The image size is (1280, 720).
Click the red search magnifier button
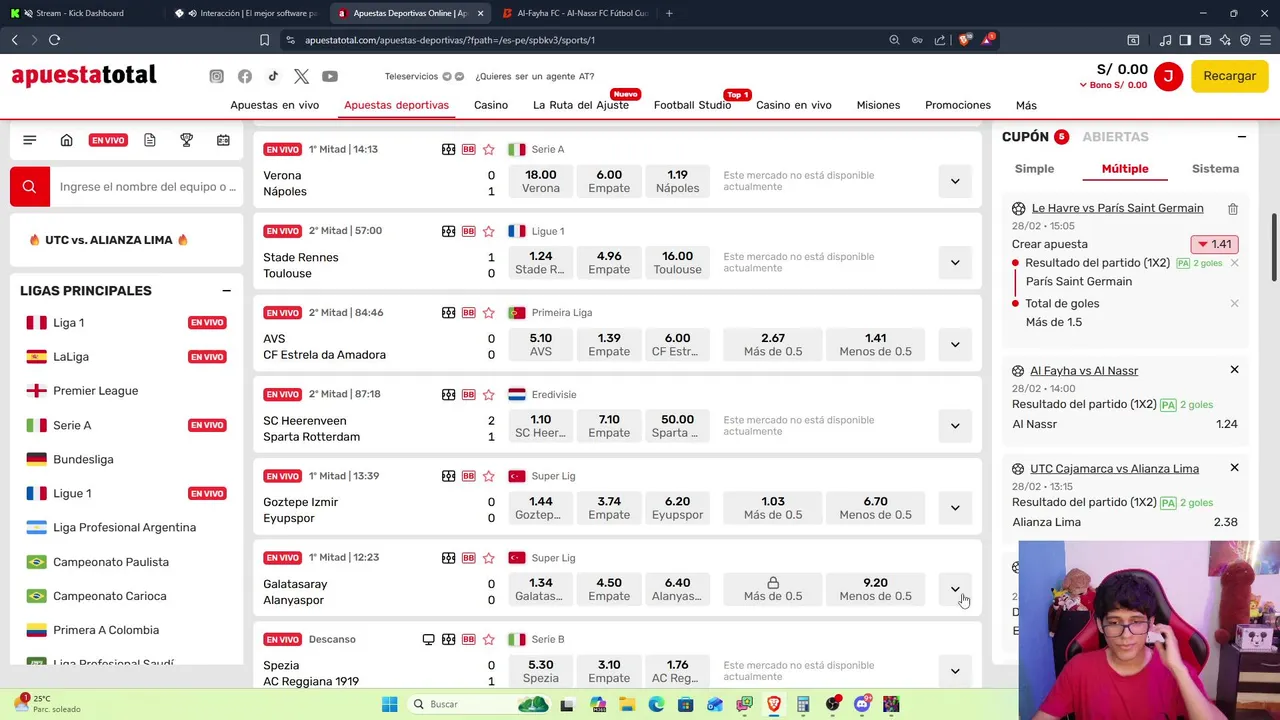(x=29, y=187)
